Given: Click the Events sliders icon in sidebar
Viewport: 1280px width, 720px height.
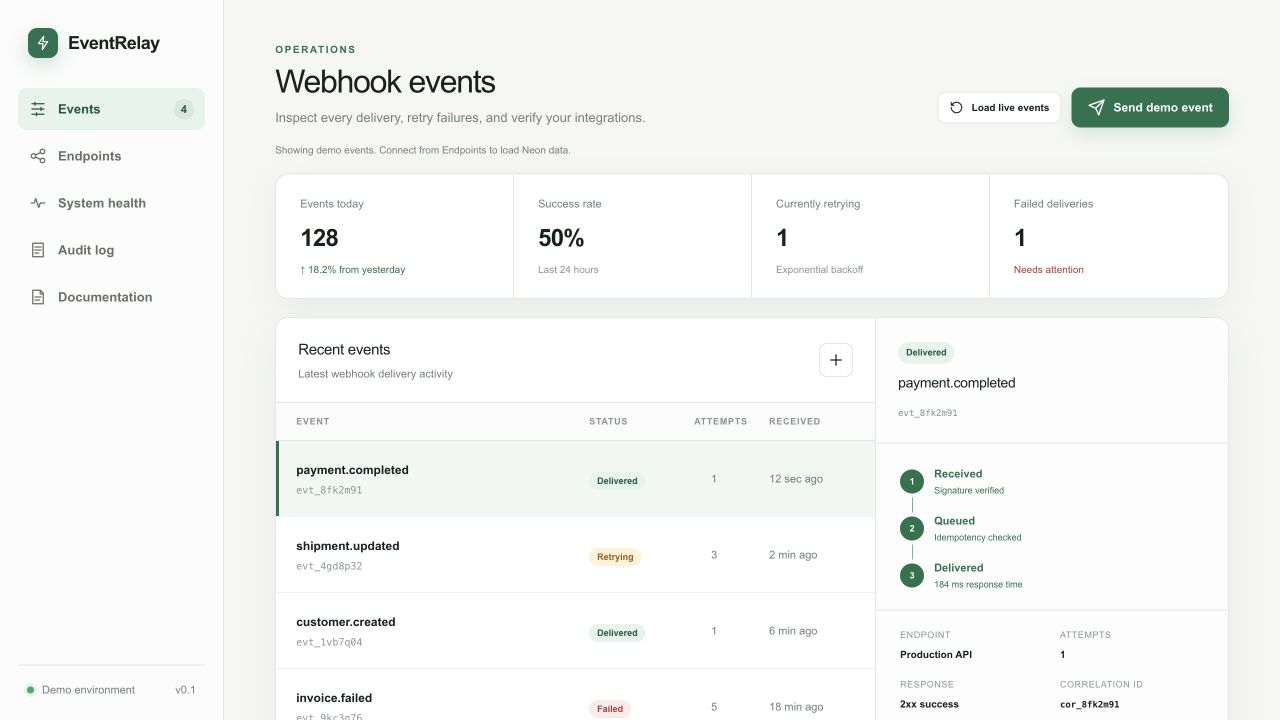Looking at the screenshot, I should point(38,109).
